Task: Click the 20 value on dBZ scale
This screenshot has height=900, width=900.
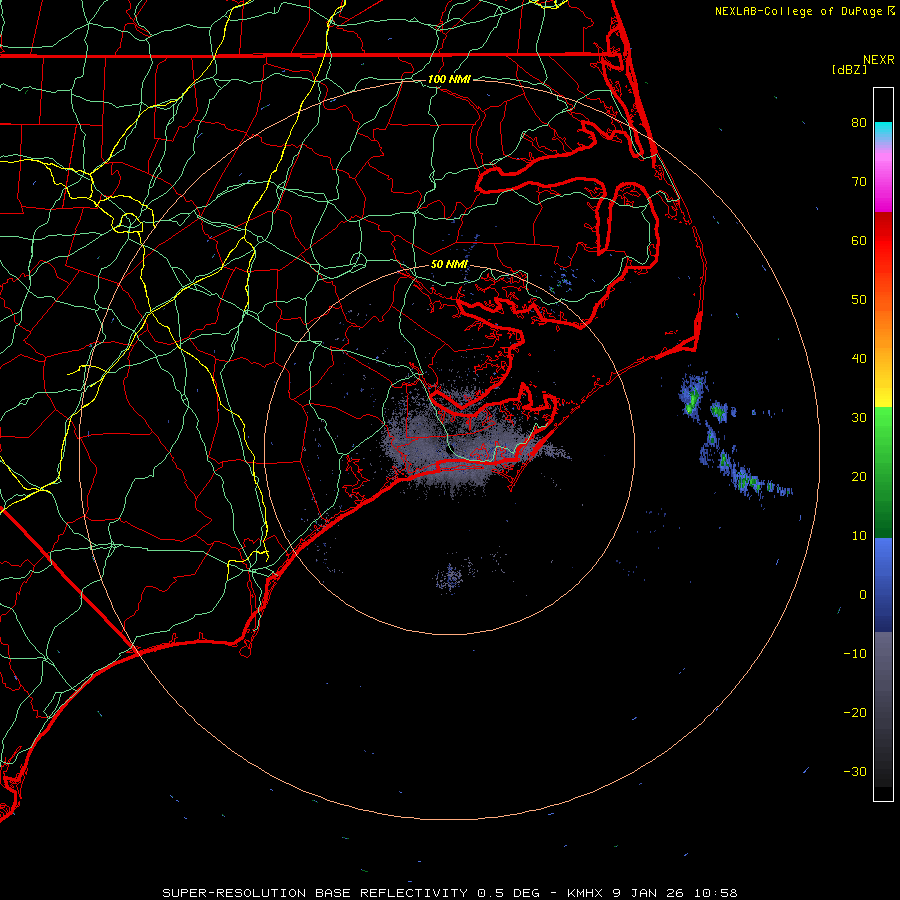Action: [x=859, y=476]
